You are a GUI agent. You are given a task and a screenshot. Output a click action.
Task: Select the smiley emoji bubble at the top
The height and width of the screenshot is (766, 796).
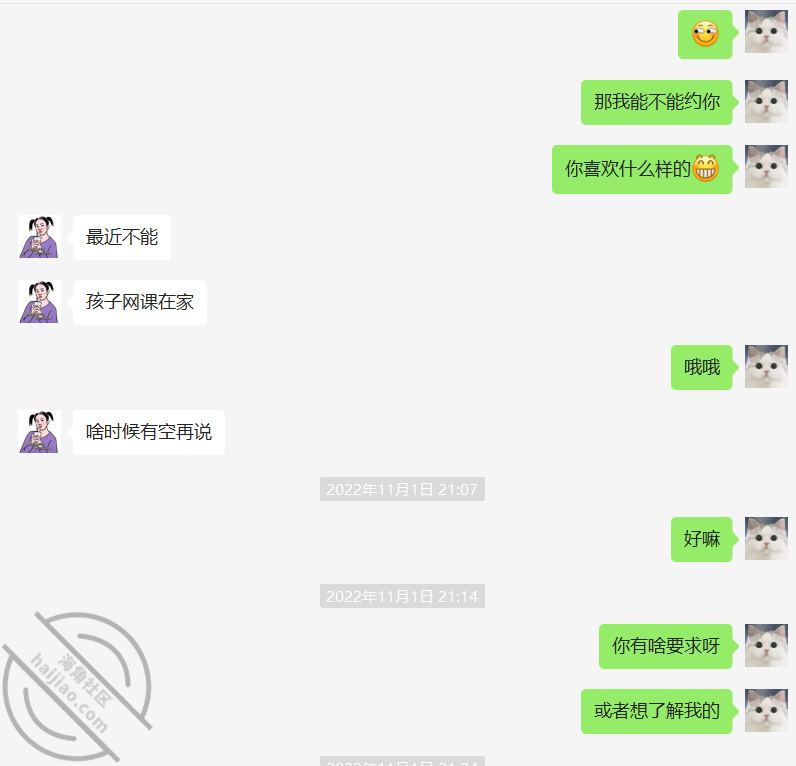pyautogui.click(x=705, y=34)
